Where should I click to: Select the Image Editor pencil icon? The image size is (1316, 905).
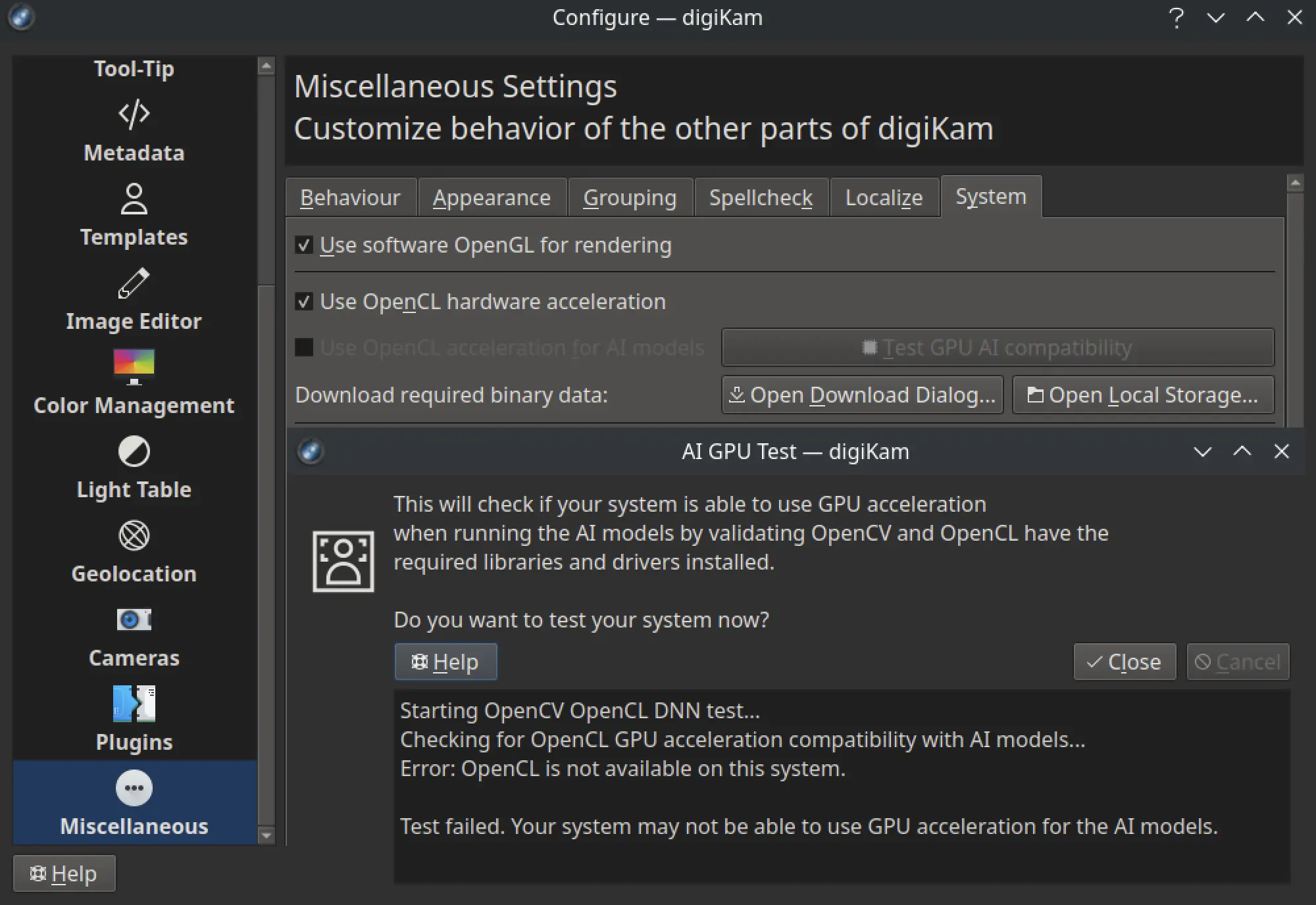pos(134,282)
